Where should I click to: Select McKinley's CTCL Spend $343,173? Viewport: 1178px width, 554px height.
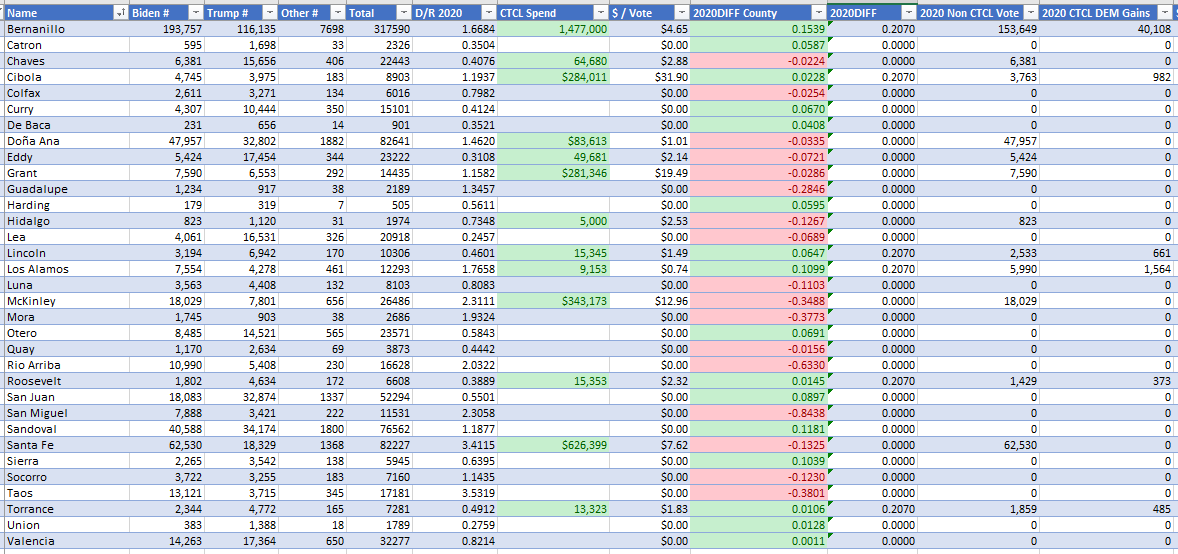click(x=553, y=301)
